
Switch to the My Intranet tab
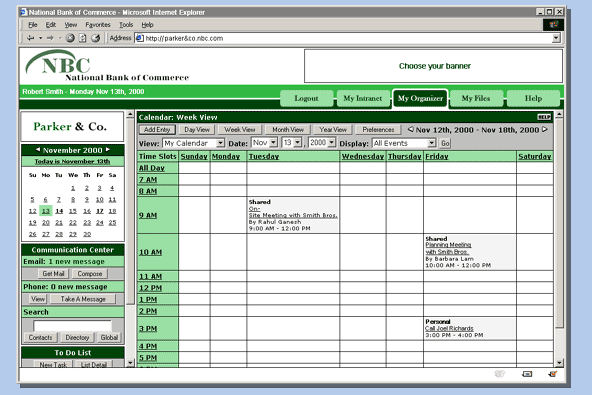tap(363, 99)
